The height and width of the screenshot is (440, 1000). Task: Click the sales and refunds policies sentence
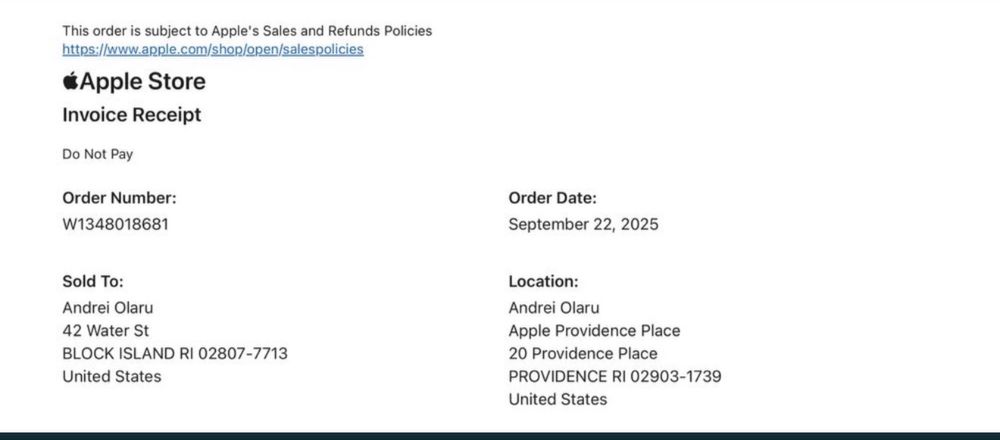tap(247, 31)
